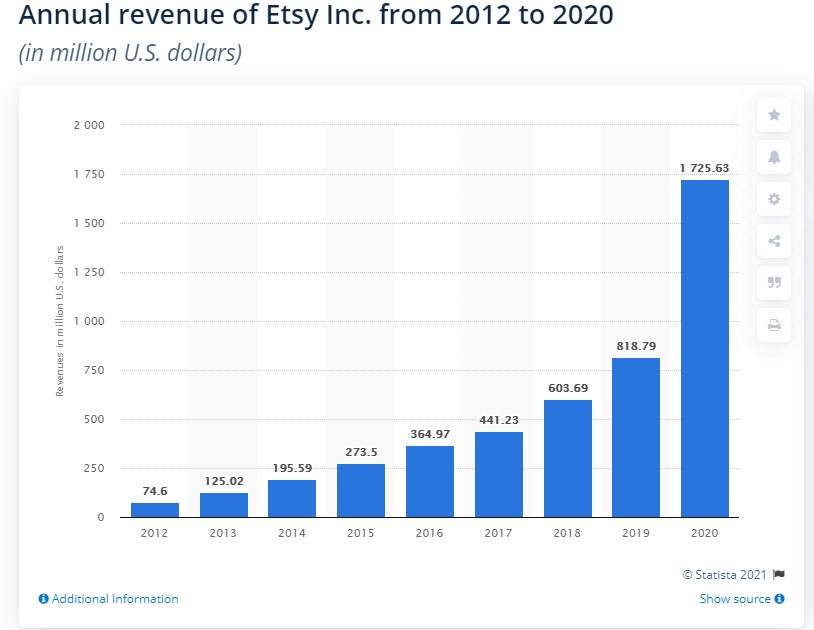Click the 2014 x-axis label

292,533
